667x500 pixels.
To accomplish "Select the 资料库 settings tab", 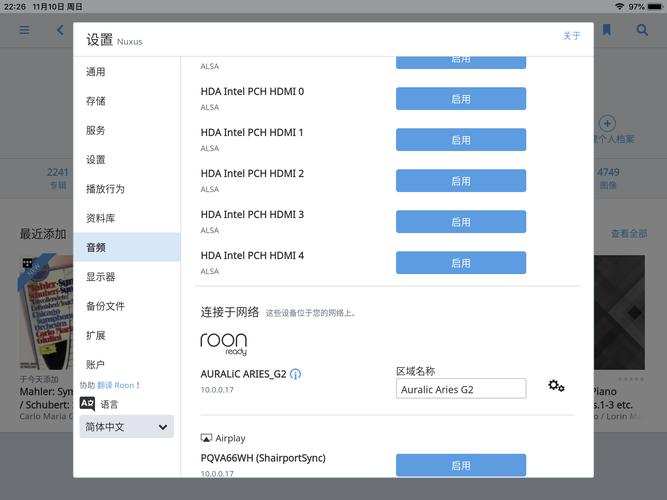I will pos(127,218).
